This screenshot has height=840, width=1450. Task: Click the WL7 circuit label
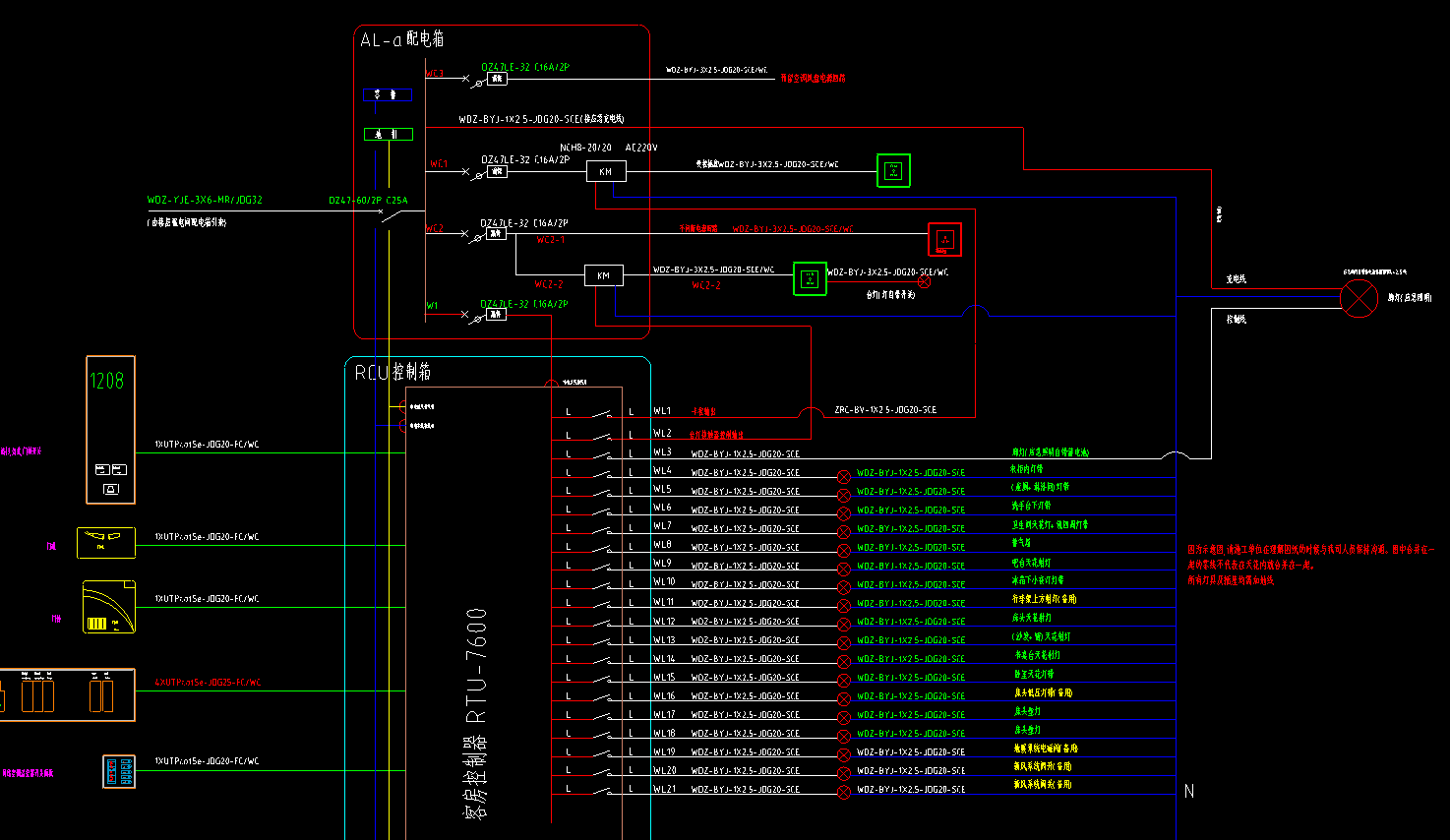662,526
